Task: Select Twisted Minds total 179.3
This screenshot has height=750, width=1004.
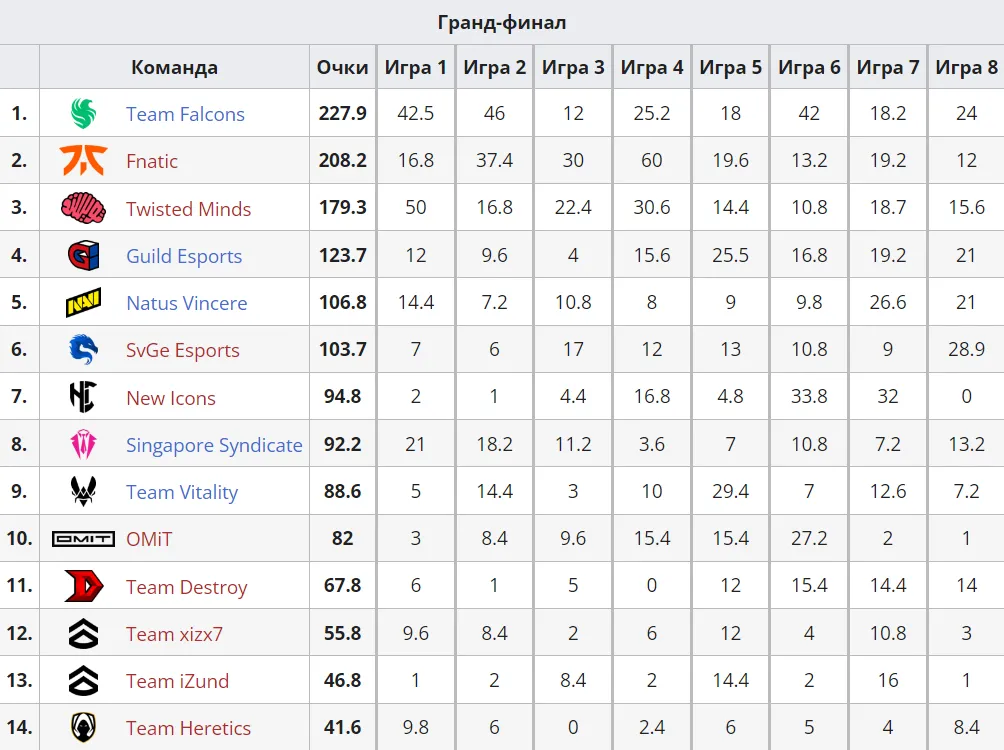Action: [343, 208]
